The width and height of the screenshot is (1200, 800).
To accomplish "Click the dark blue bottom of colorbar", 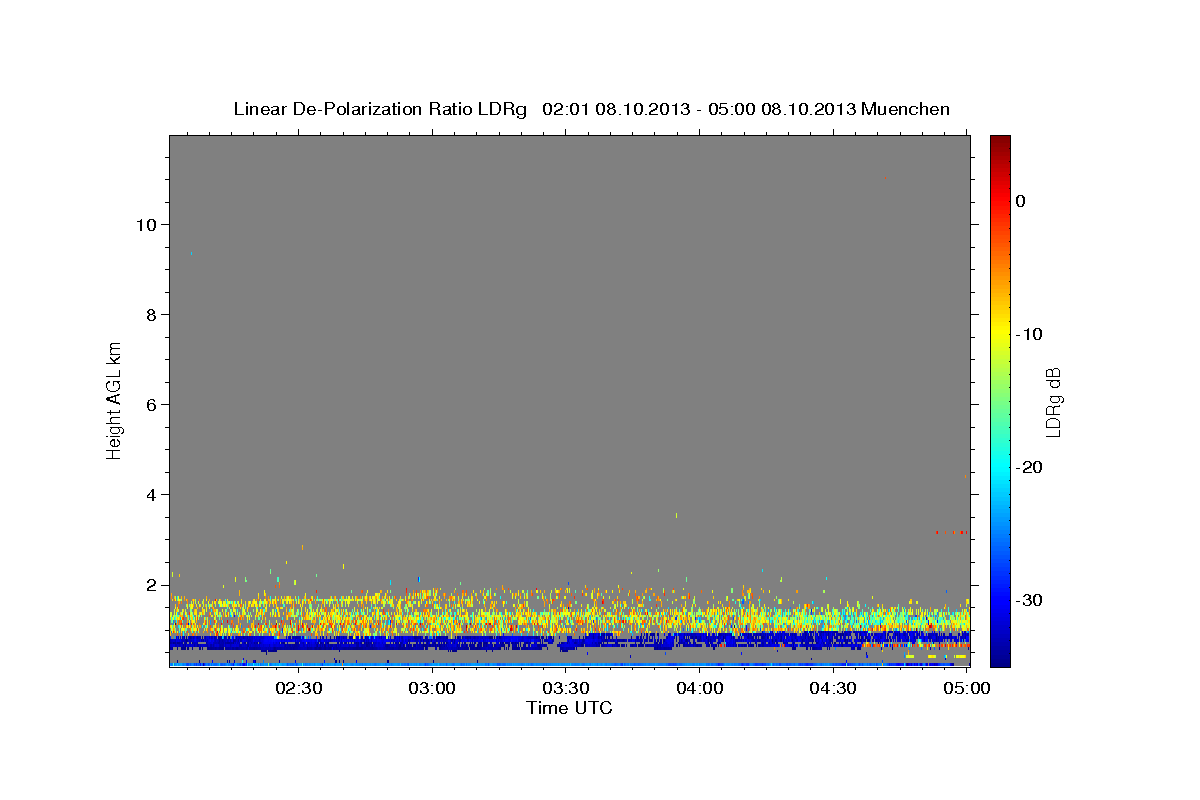I will pos(1000,655).
